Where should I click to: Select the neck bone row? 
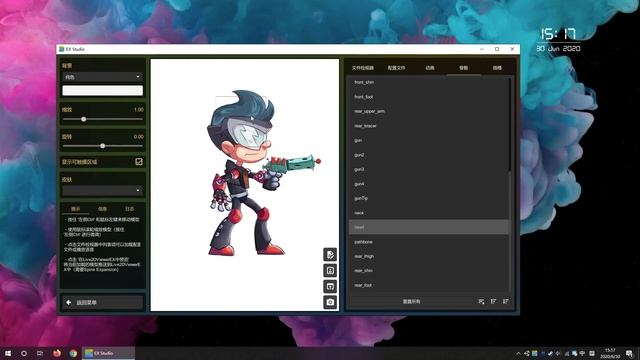tap(429, 213)
